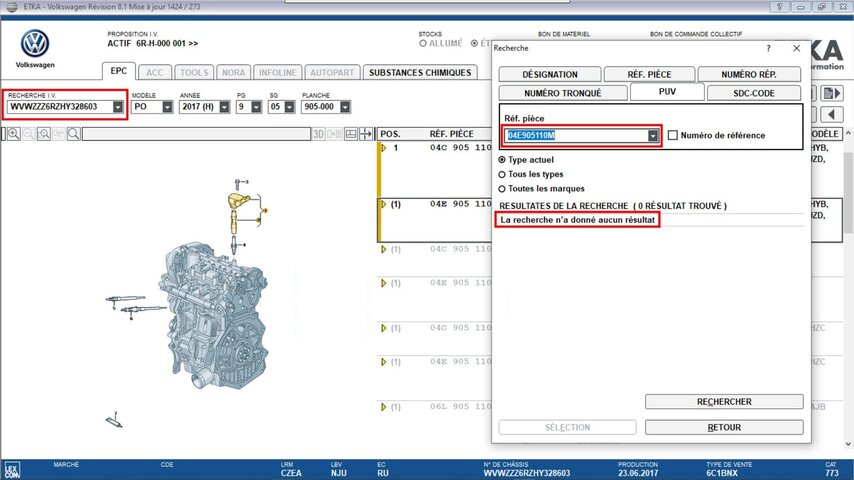
Task: Open the SUBSTANCES CHIMIQUES tab
Action: (420, 72)
